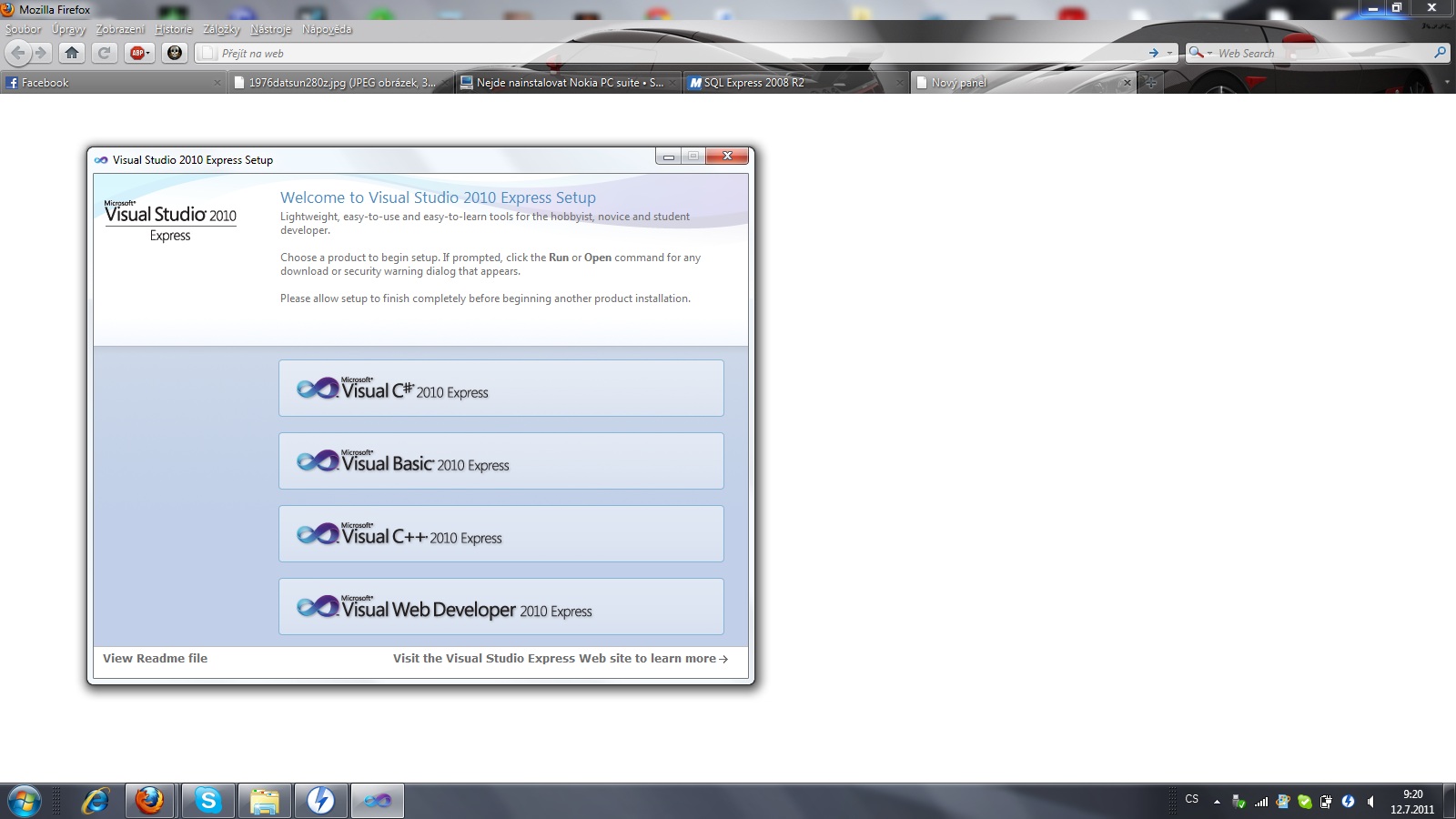The image size is (1456, 819).
Task: Click the Setup dialog title bar infinity icon
Action: click(101, 159)
